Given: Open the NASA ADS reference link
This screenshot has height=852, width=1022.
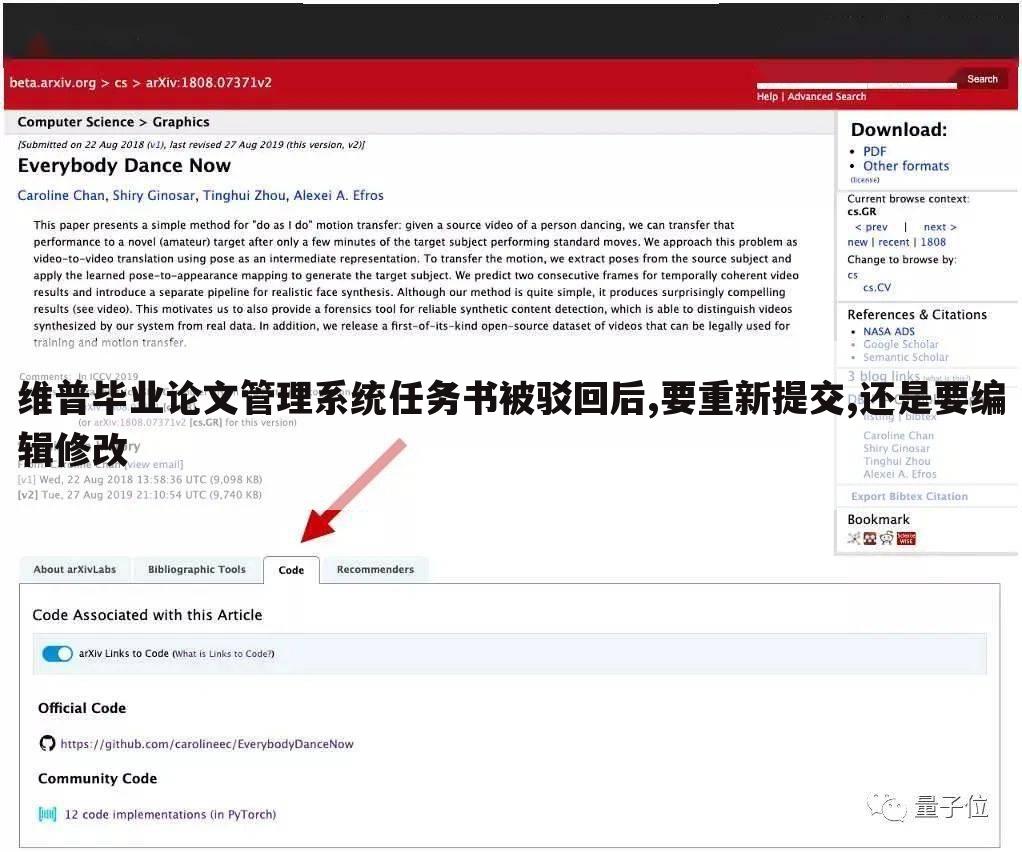Looking at the screenshot, I should pos(888,331).
